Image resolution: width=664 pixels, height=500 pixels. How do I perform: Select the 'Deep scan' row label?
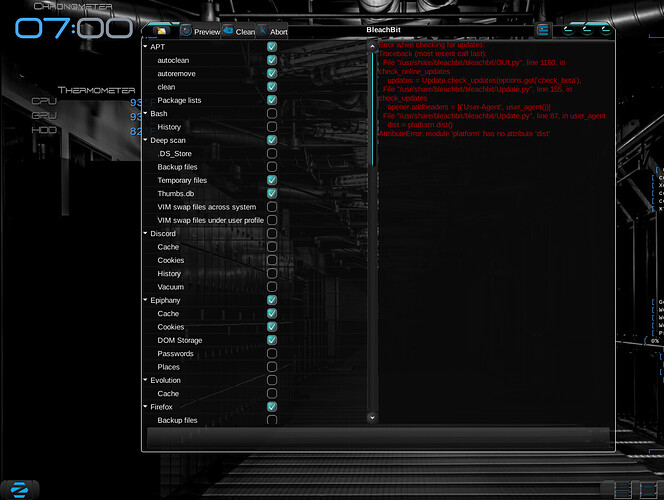(168, 140)
